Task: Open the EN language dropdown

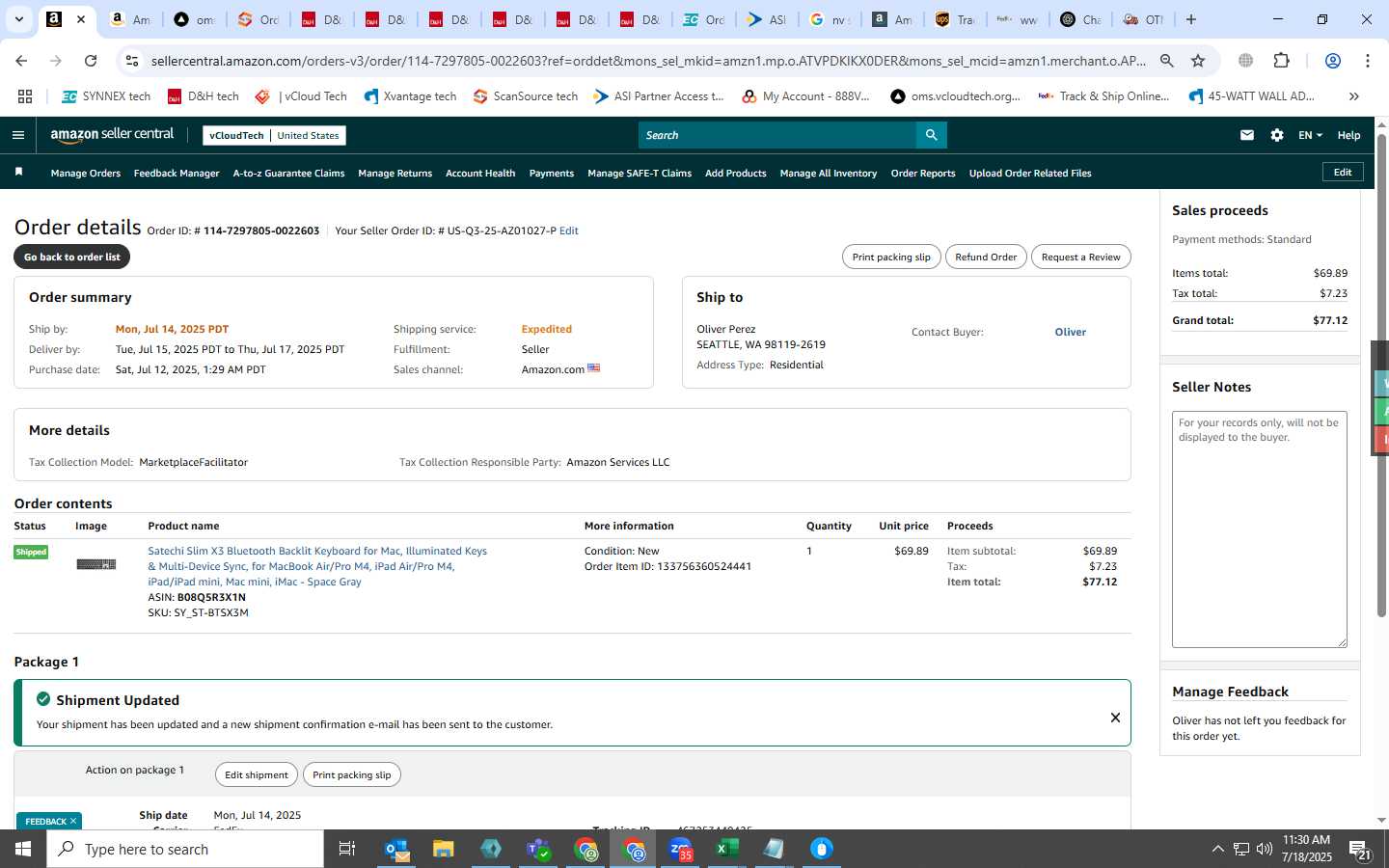Action: point(1310,135)
